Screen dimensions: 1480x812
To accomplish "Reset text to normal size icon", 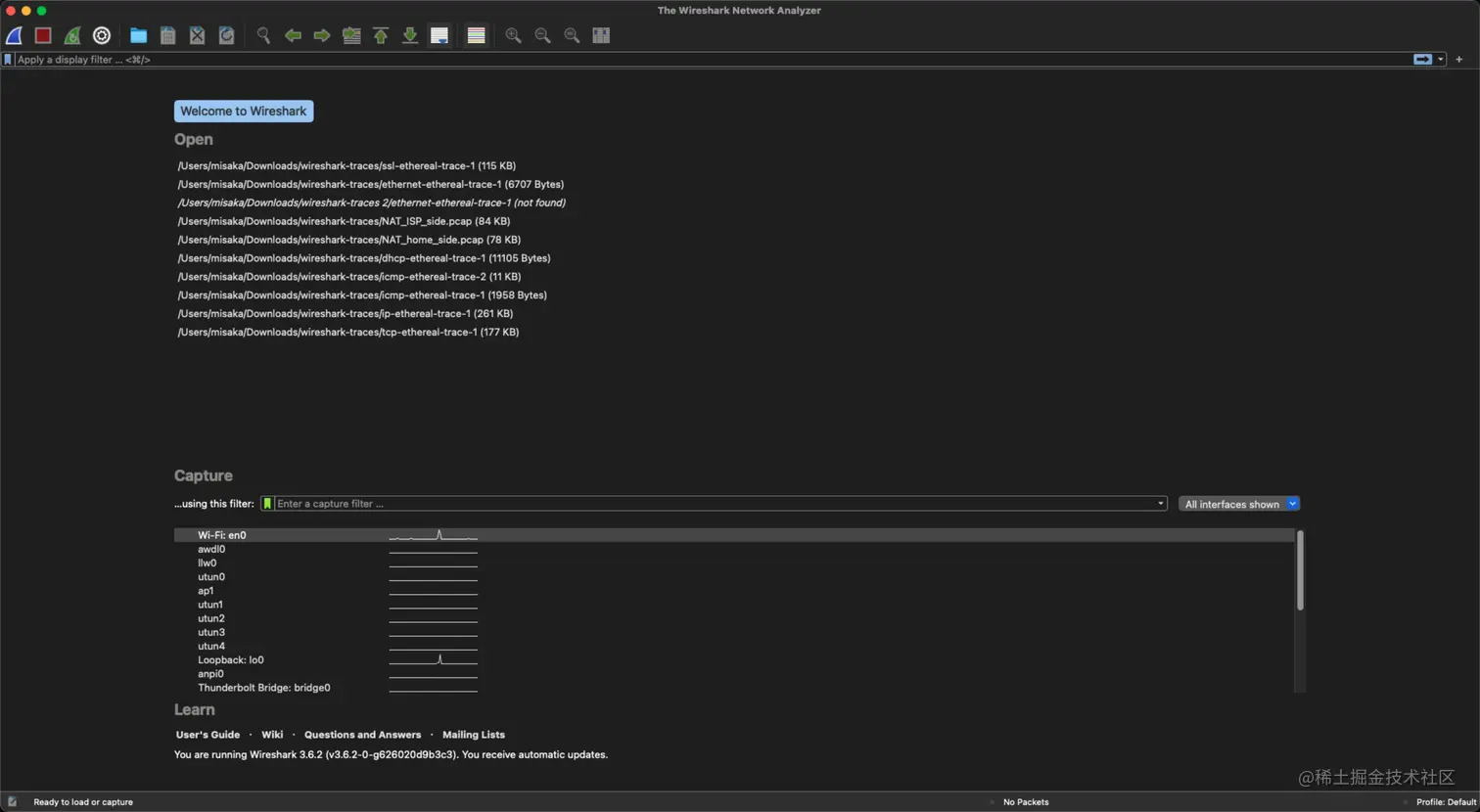I will (572, 35).
